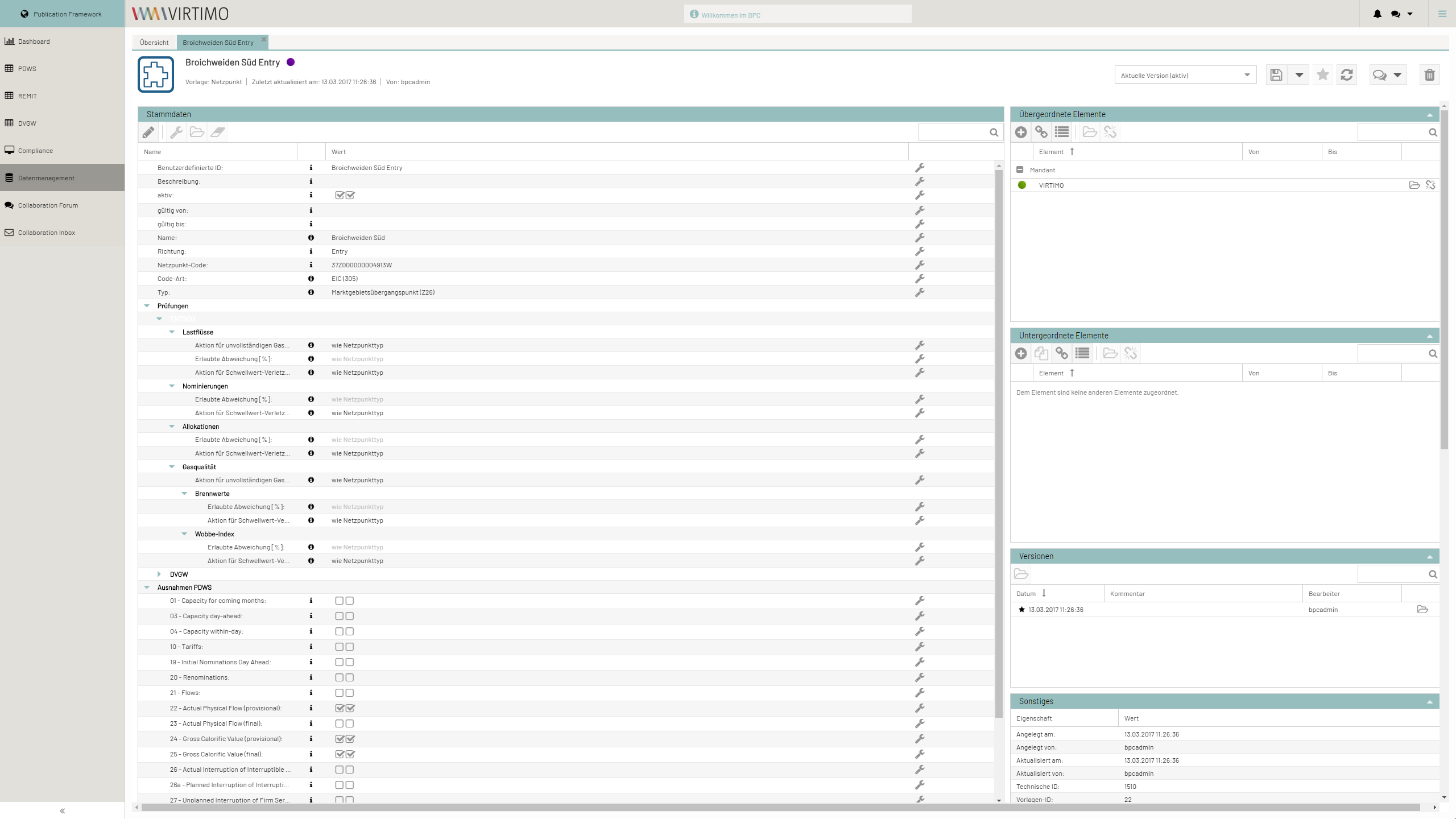1456x819 pixels.
Task: Collapse the Ausnahmen PDWS section
Action: point(147,588)
